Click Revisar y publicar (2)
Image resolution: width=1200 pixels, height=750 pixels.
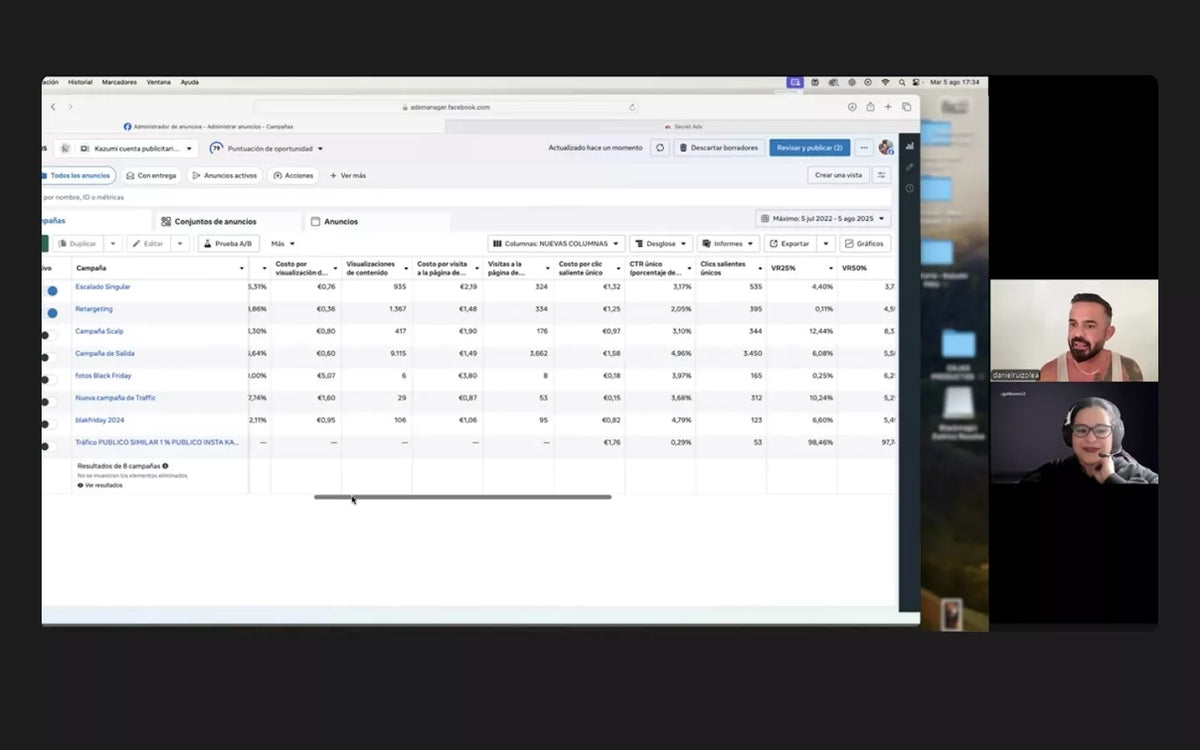809,148
